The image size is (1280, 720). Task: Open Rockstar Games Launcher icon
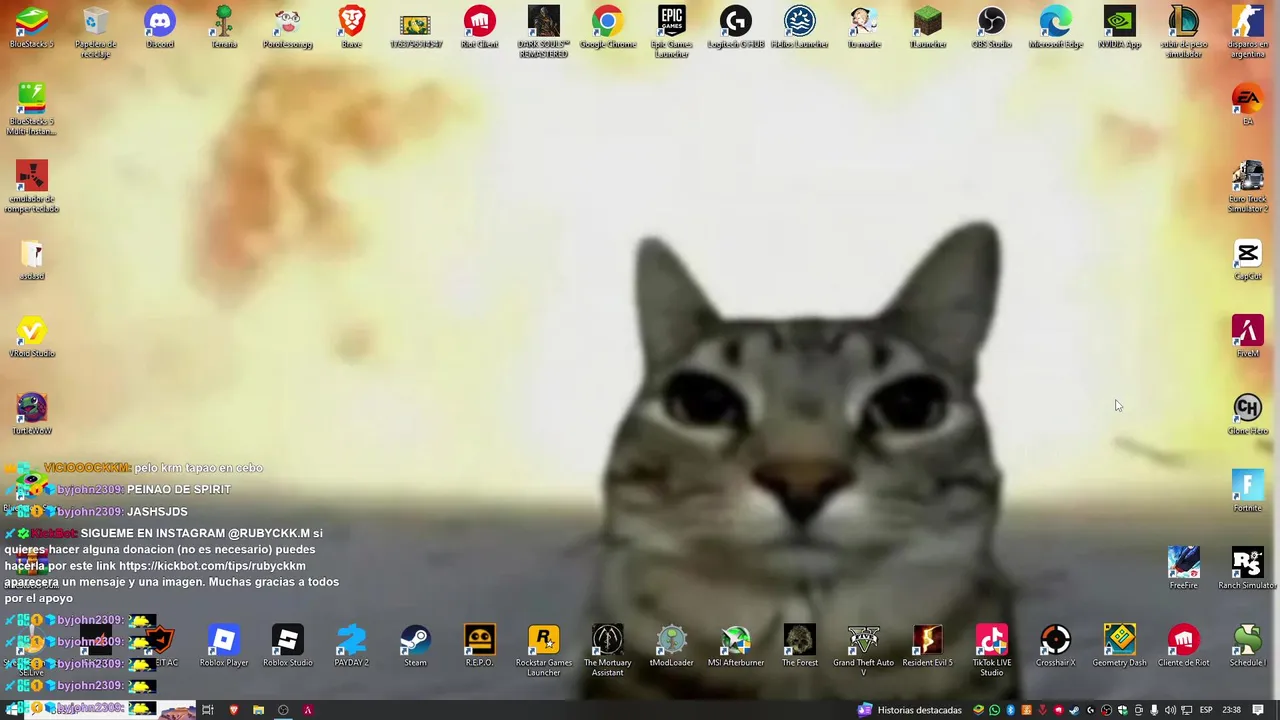[x=544, y=650]
